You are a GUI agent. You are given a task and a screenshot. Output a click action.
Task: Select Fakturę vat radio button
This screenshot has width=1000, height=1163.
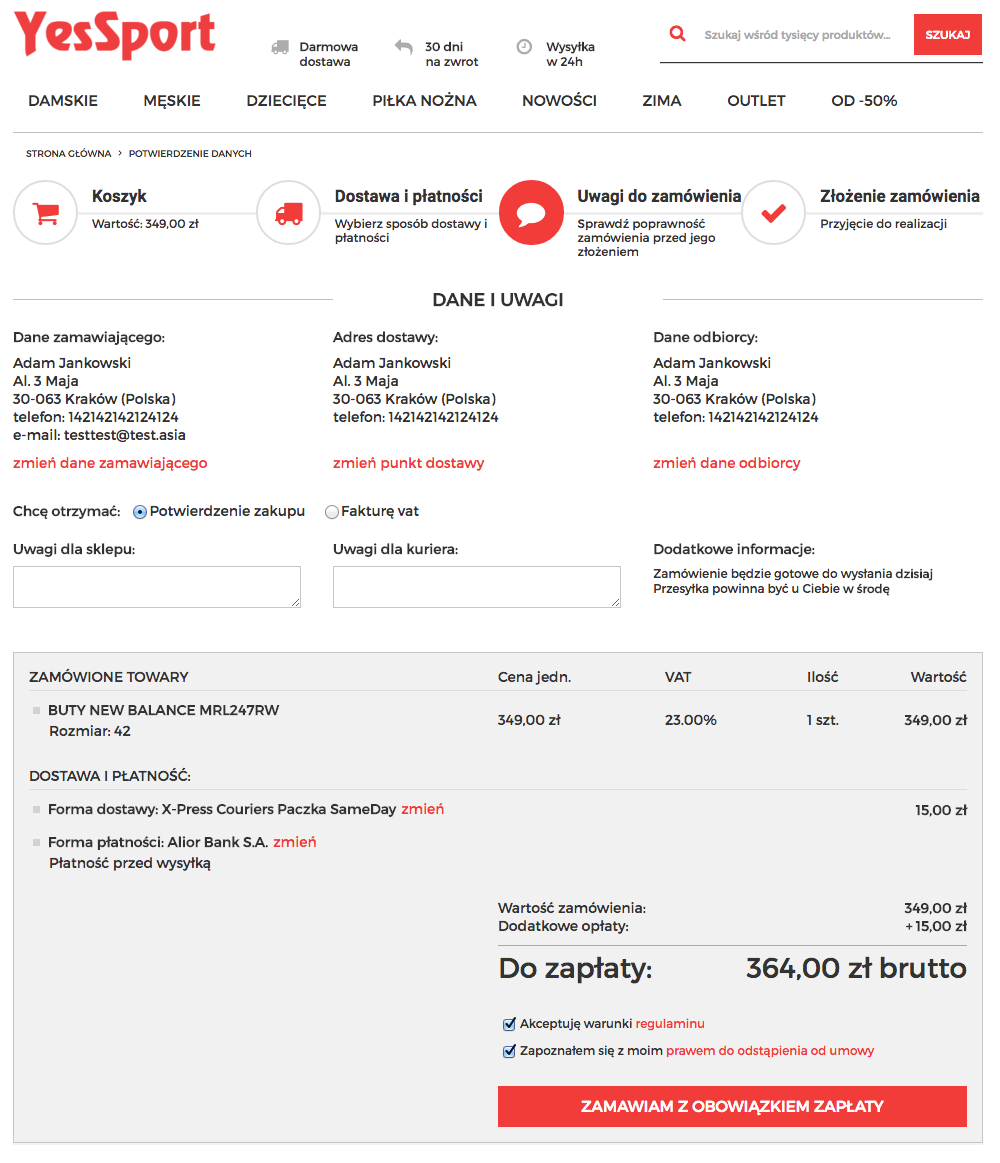pyautogui.click(x=332, y=512)
